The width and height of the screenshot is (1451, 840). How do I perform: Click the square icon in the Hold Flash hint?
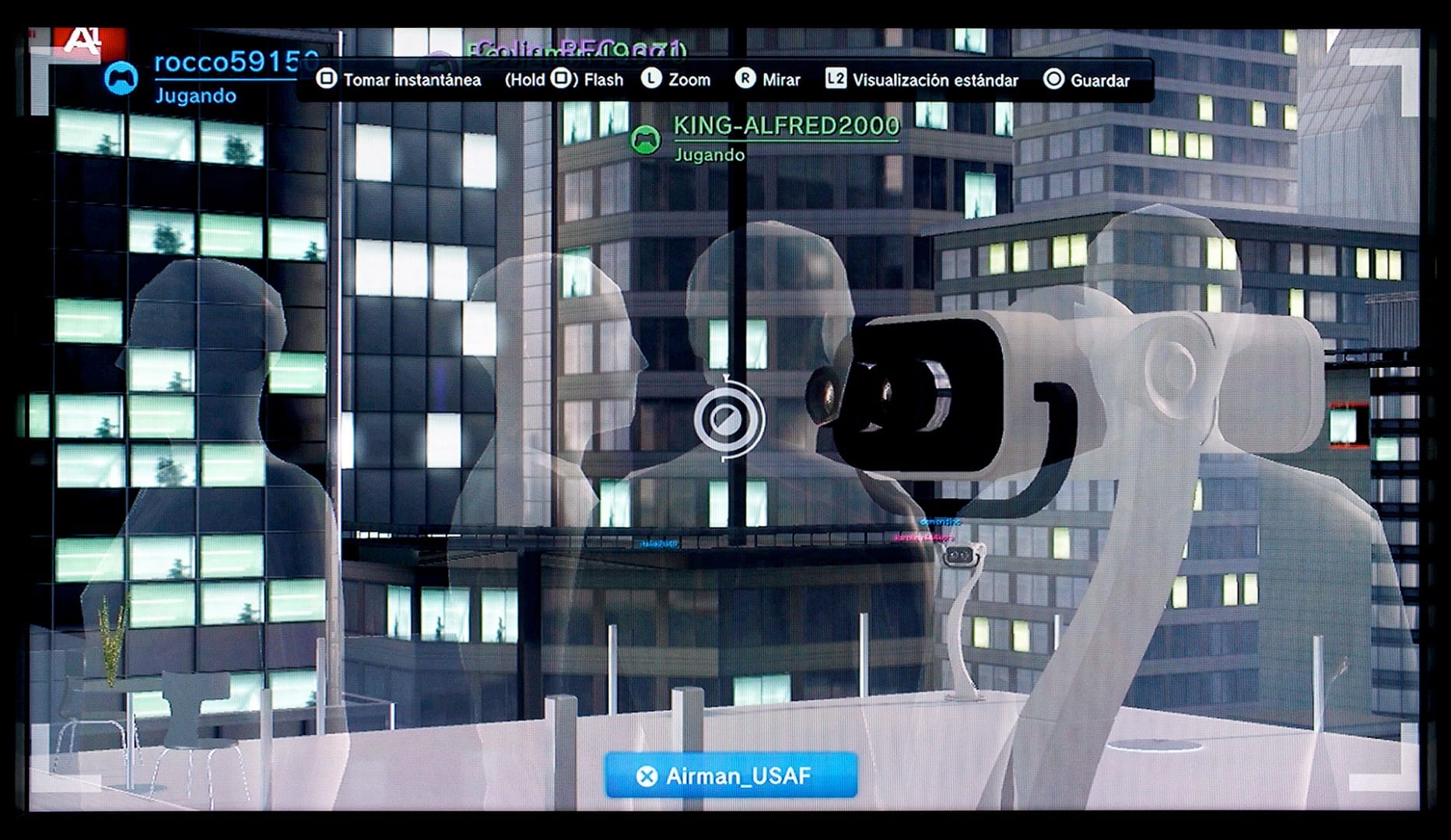tap(561, 79)
